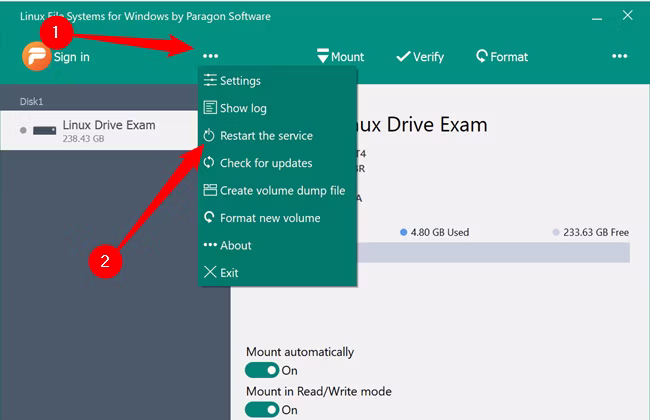The width and height of the screenshot is (650, 420).
Task: Toggle Mount in Read/Write mode switch
Action: pos(262,410)
